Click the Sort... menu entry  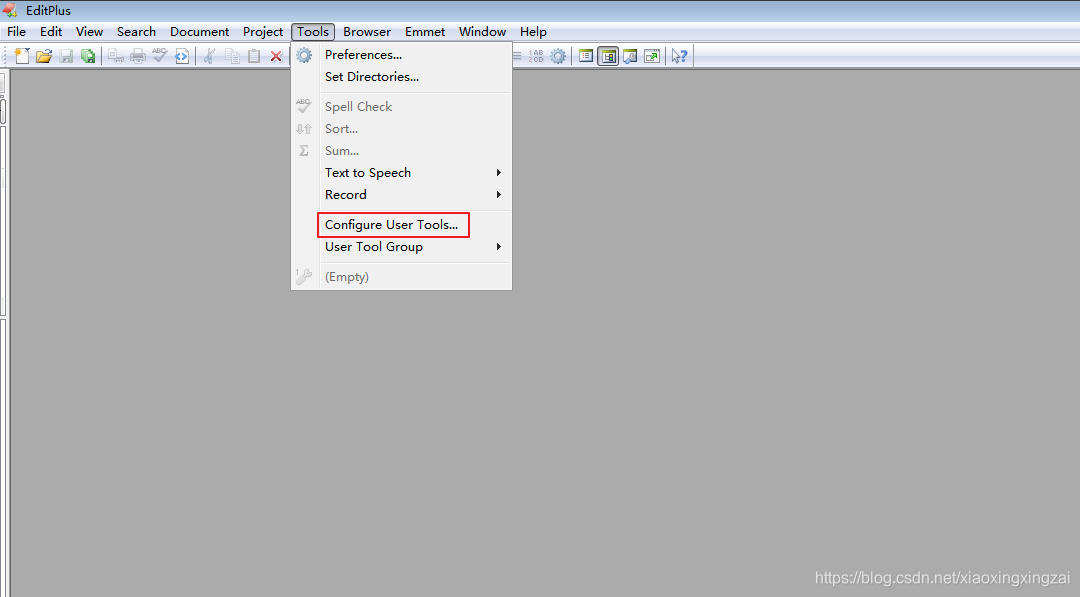402,129
